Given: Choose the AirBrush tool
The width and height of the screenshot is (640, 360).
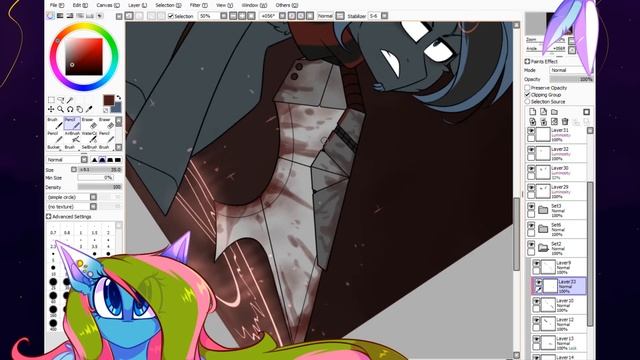Looking at the screenshot, I should point(72,137).
